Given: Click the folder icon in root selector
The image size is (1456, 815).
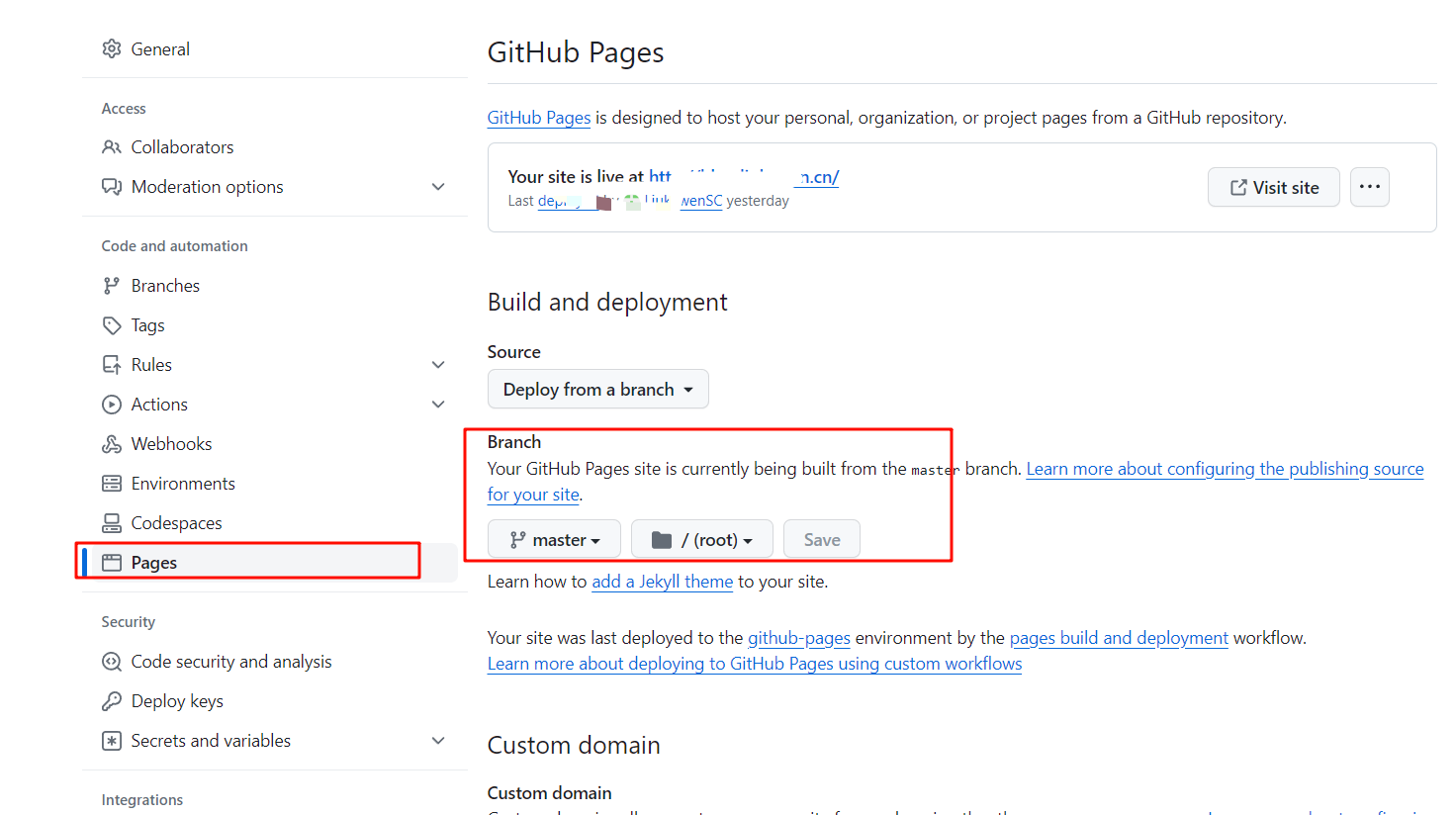Looking at the screenshot, I should (662, 540).
